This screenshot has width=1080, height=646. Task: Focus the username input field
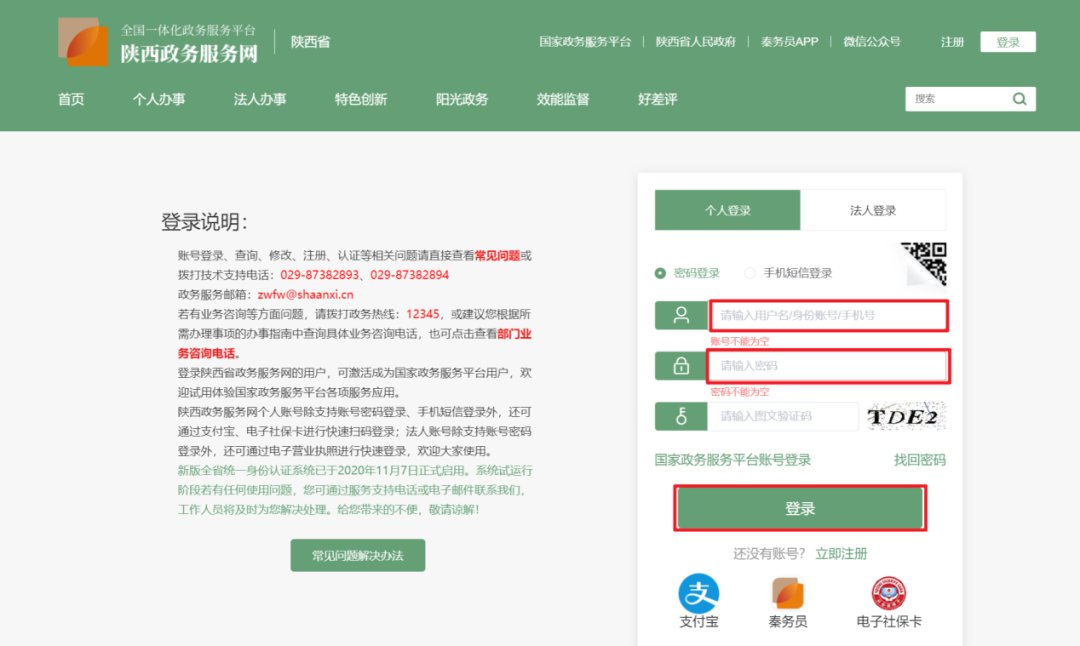828,316
